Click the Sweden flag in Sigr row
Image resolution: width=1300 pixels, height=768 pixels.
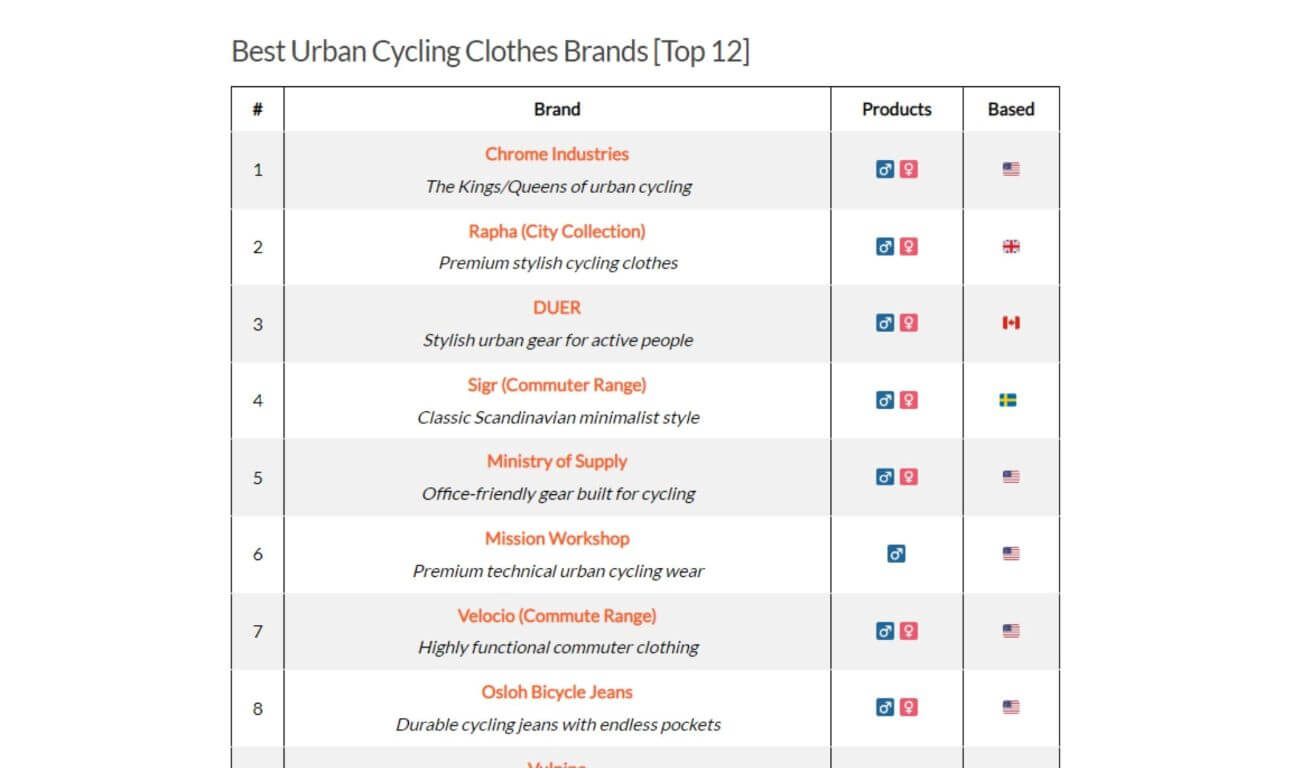click(x=1008, y=400)
